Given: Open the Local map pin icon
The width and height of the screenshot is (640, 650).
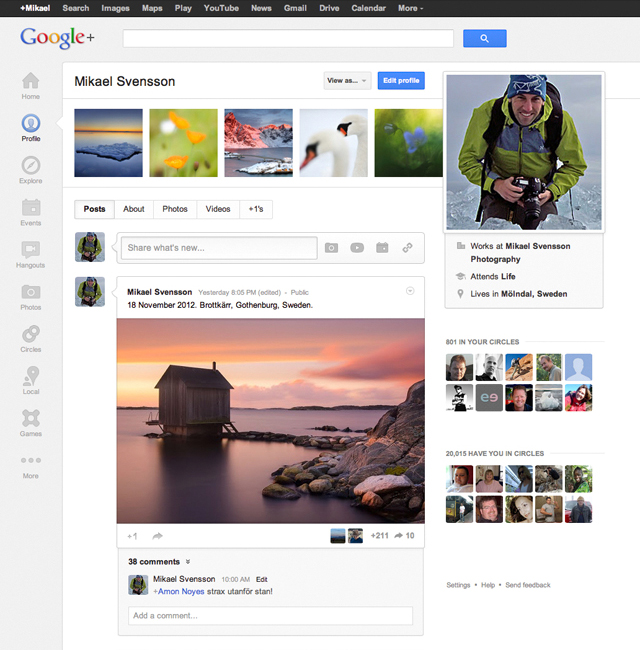Looking at the screenshot, I should (x=31, y=376).
